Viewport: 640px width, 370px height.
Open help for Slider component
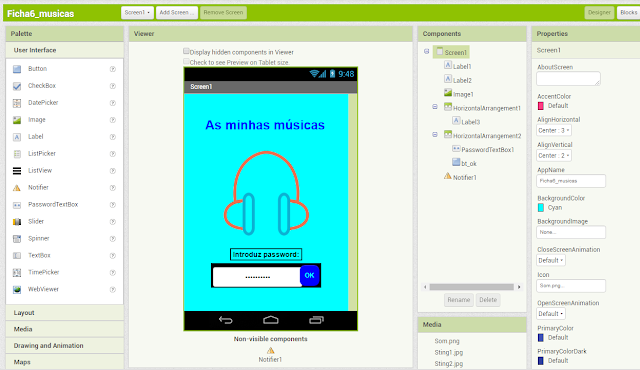(x=113, y=222)
